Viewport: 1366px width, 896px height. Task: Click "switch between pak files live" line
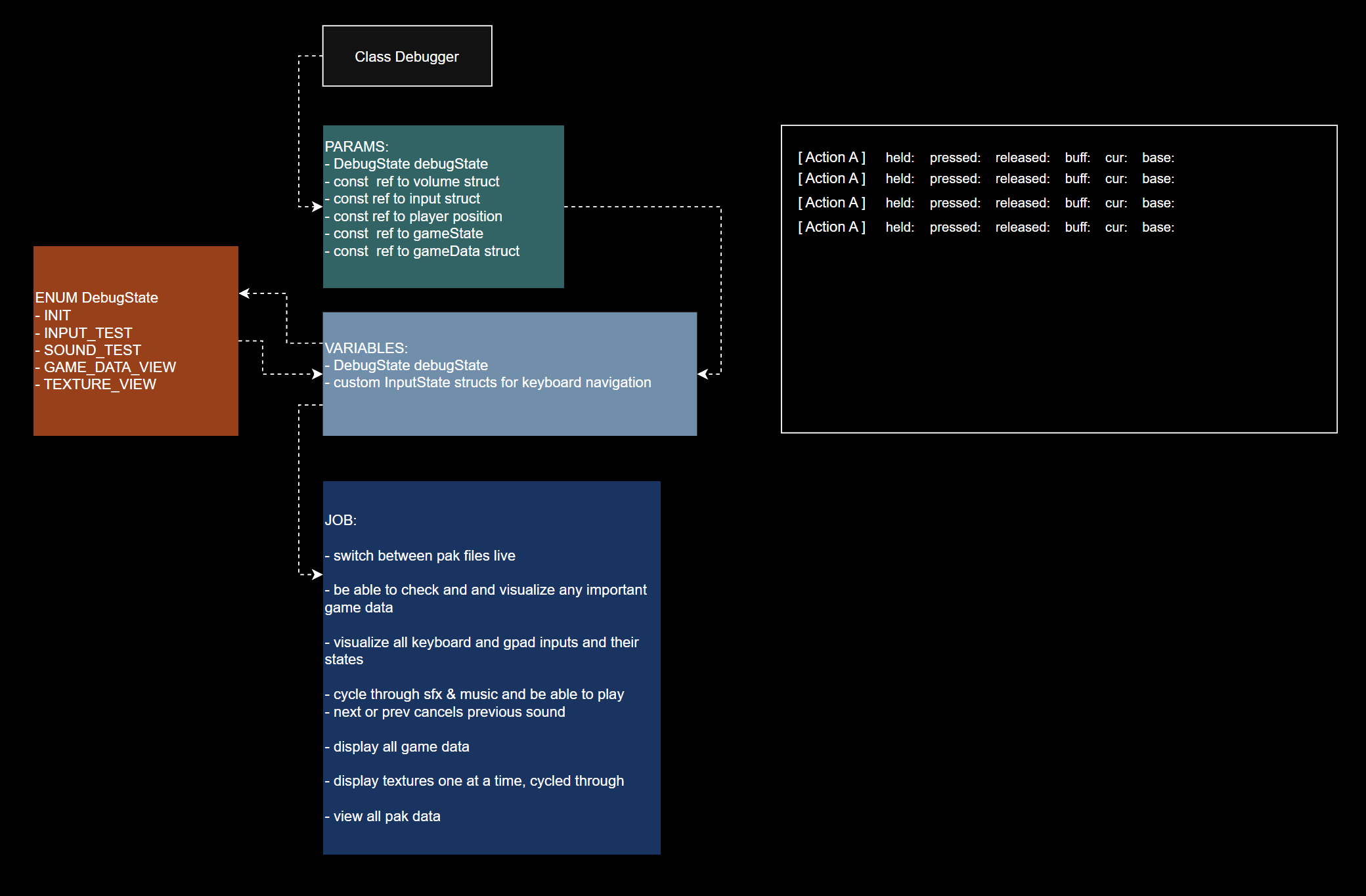point(420,555)
